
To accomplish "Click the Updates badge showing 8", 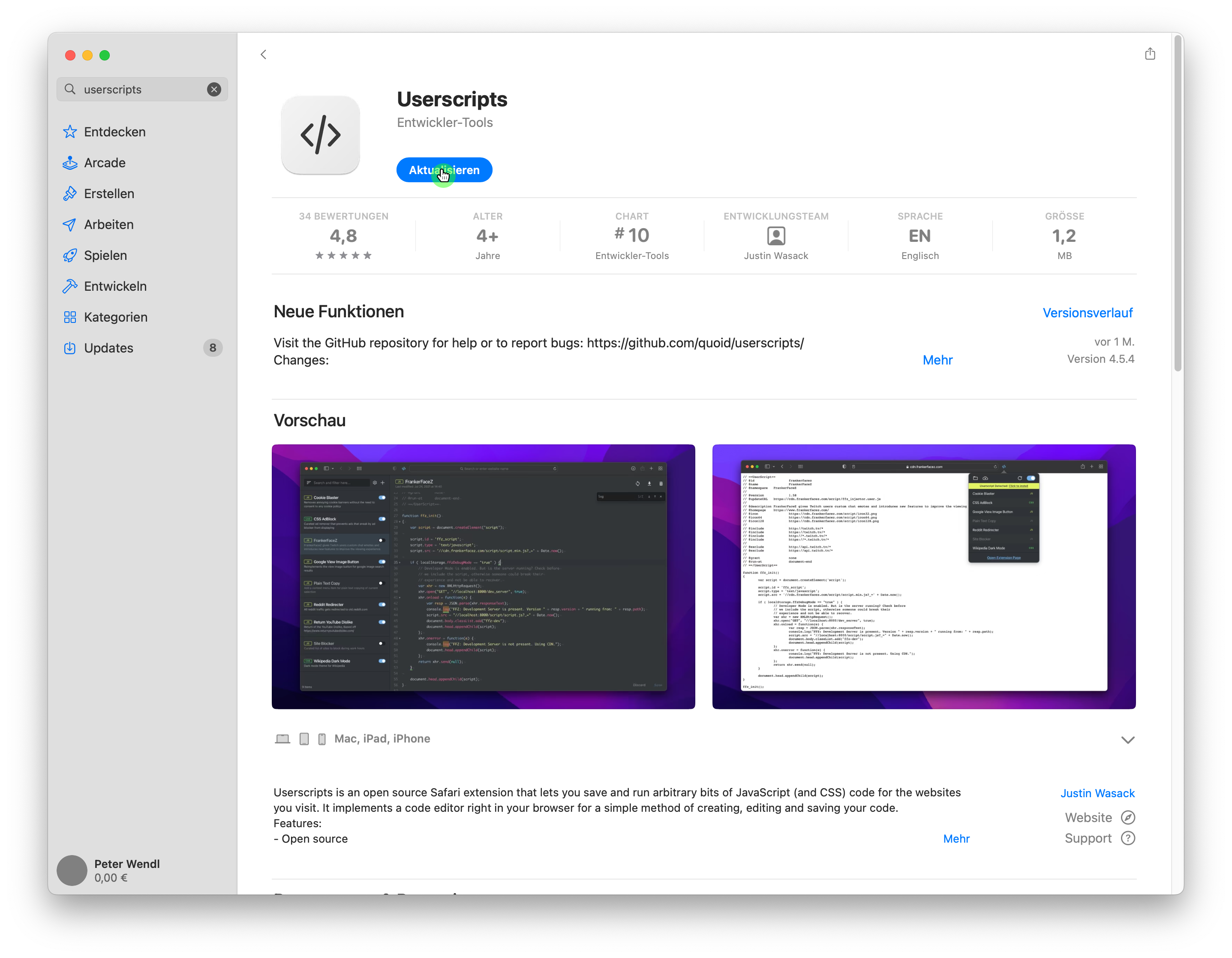I will [213, 348].
